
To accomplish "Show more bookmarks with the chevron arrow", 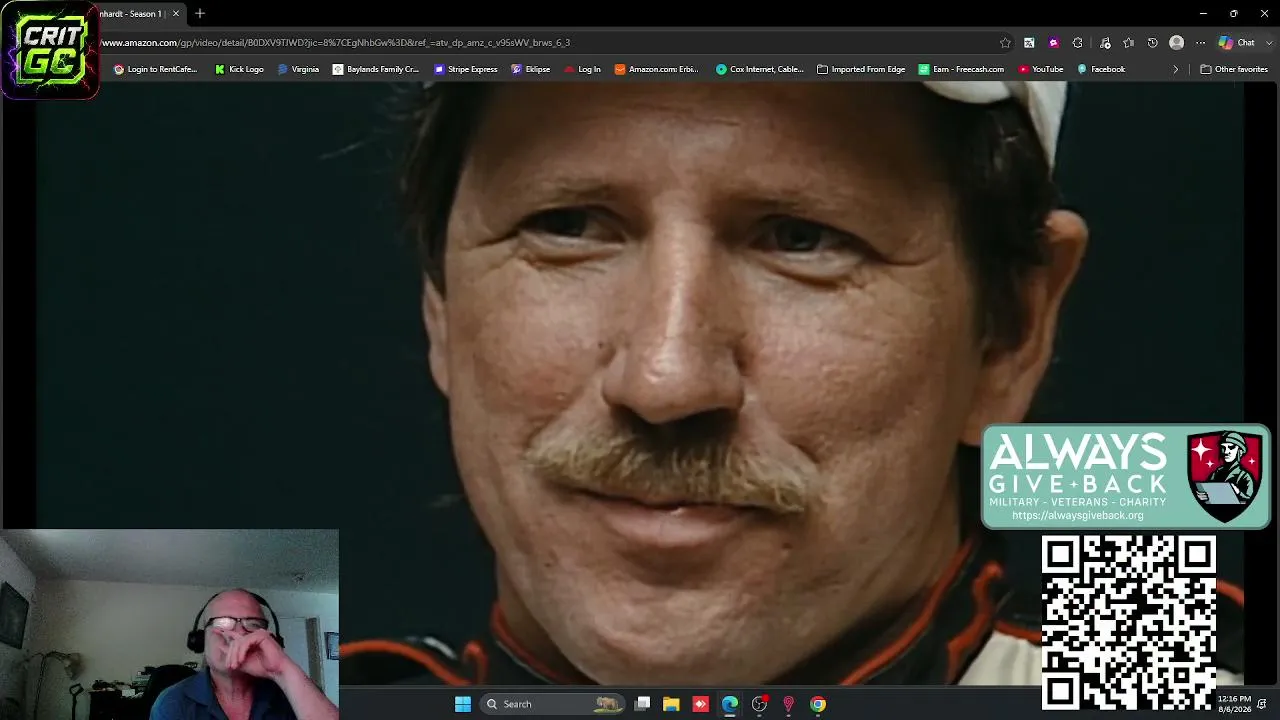I will pos(1175,70).
